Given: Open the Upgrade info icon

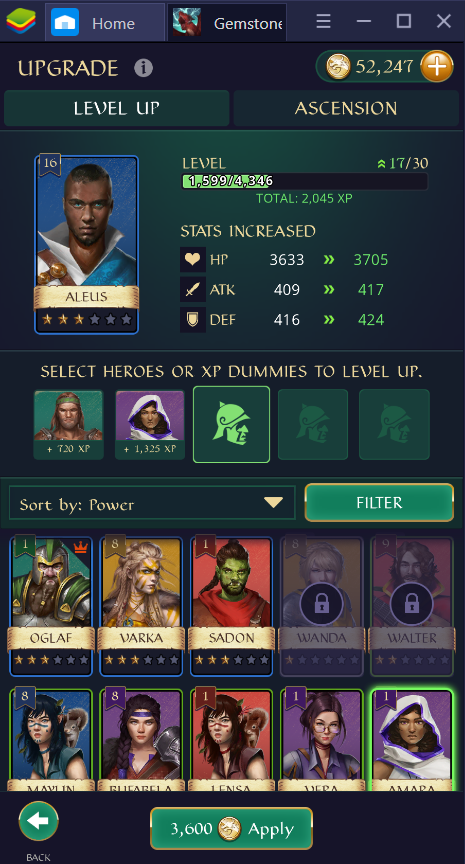Looking at the screenshot, I should [143, 68].
